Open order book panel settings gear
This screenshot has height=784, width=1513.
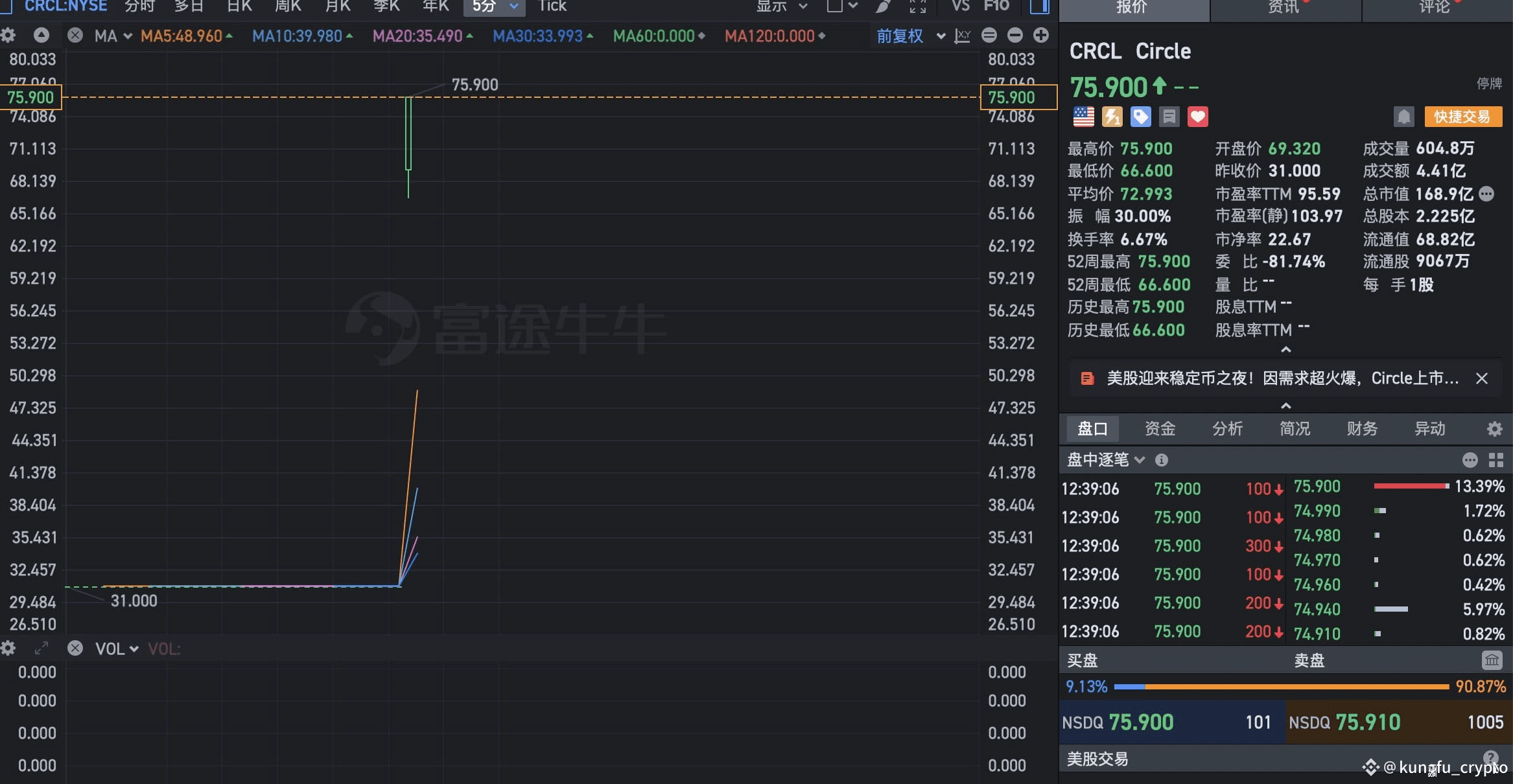click(x=1494, y=428)
